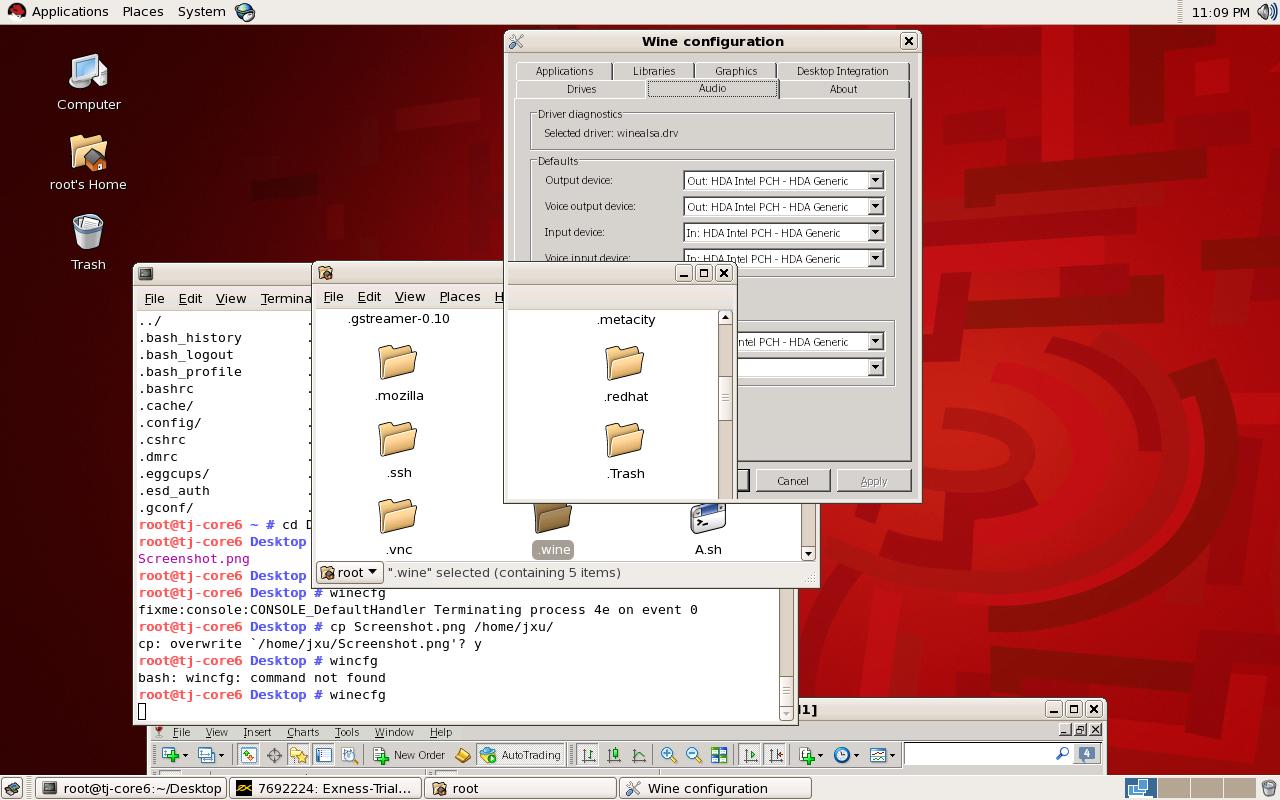The image size is (1280, 800).
Task: Launch MetaEditor from the yellow book icon
Action: [x=462, y=755]
